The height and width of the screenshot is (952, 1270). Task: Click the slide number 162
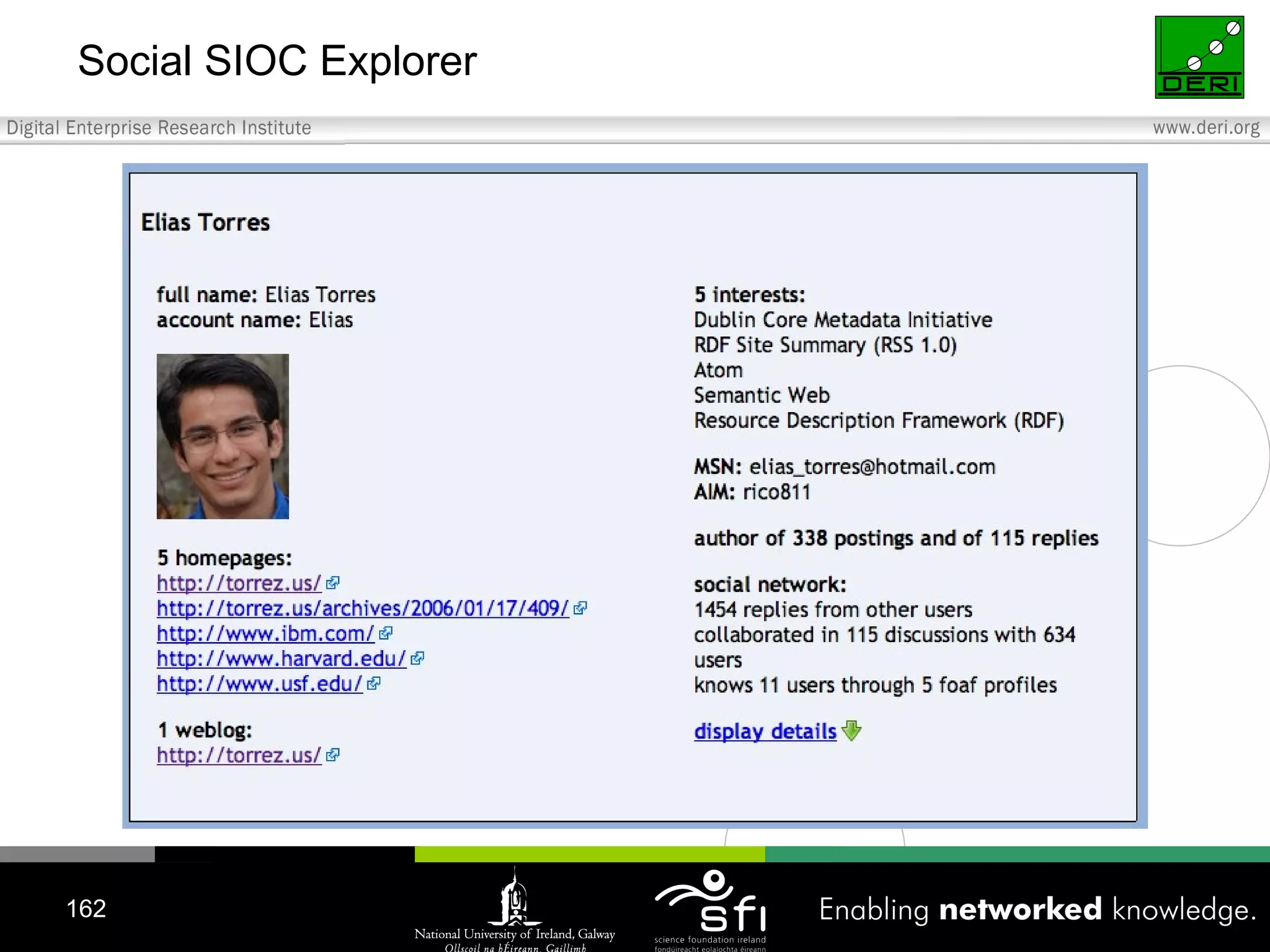coord(86,909)
